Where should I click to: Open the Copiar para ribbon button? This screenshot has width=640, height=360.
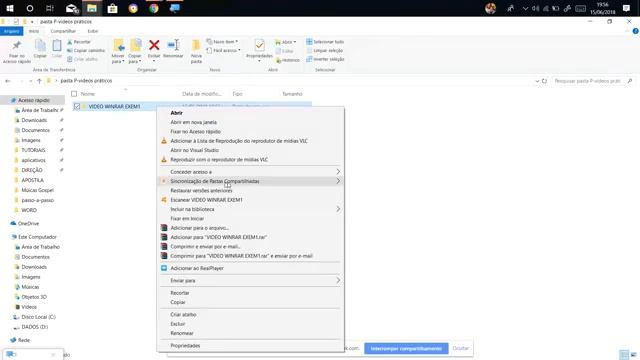tap(135, 52)
